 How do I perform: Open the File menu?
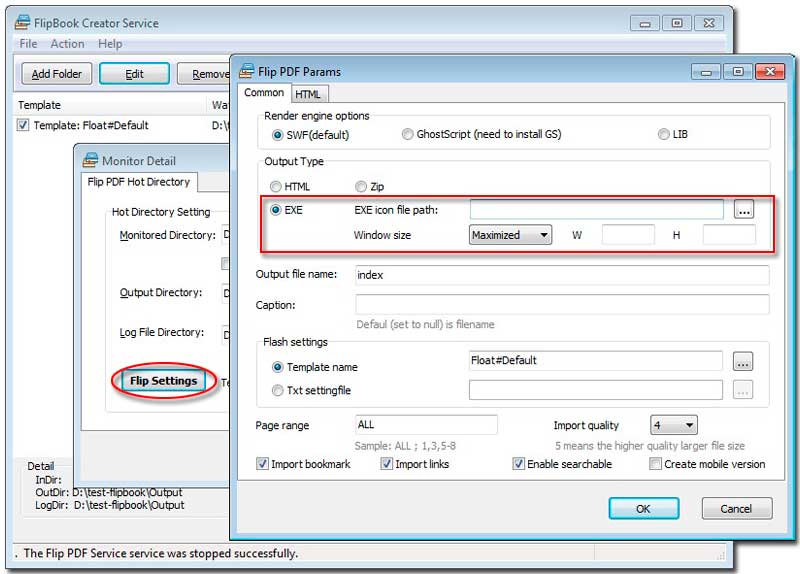[x=28, y=44]
